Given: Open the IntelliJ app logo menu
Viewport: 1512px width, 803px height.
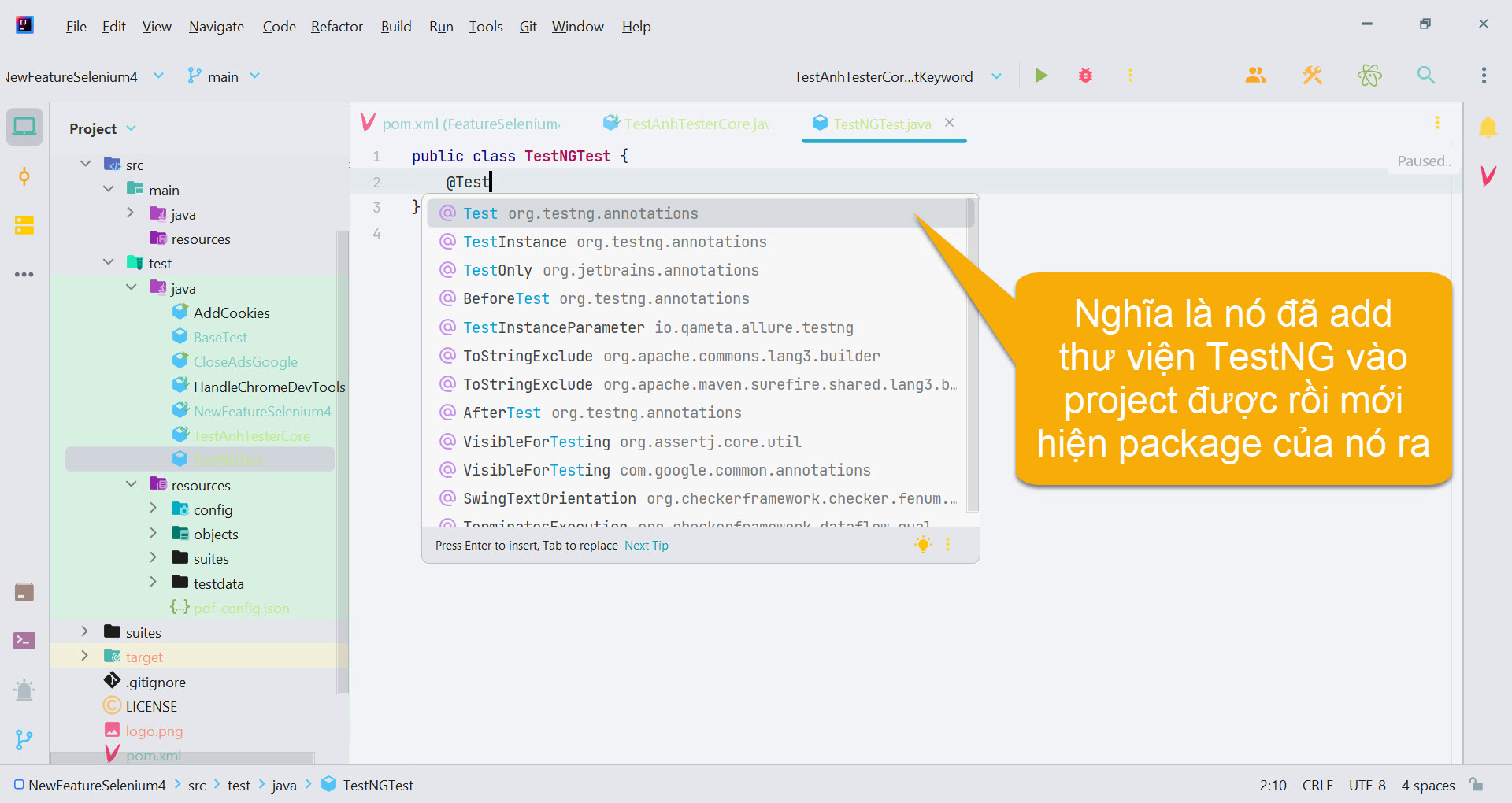Looking at the screenshot, I should [24, 25].
